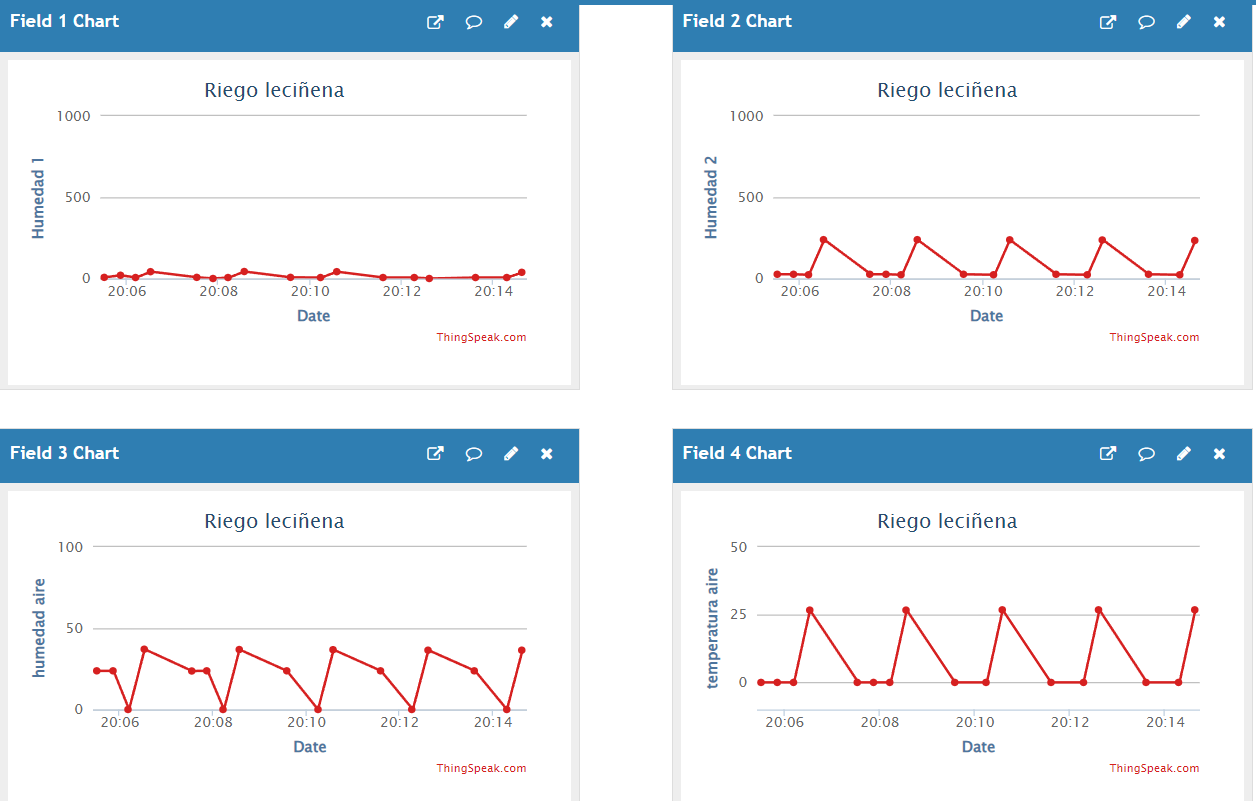This screenshot has width=1256, height=801.
Task: Edit Field 2 Chart settings
Action: click(x=1184, y=22)
